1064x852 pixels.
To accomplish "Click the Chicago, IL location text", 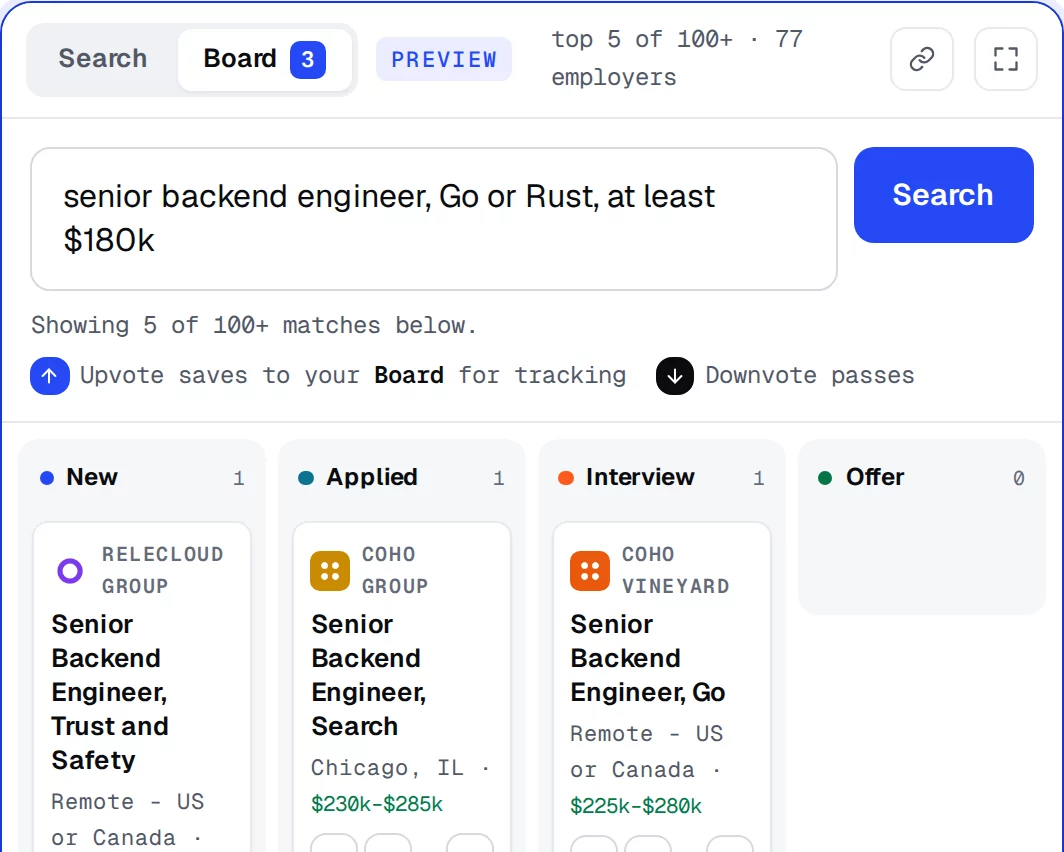I will coord(387,768).
